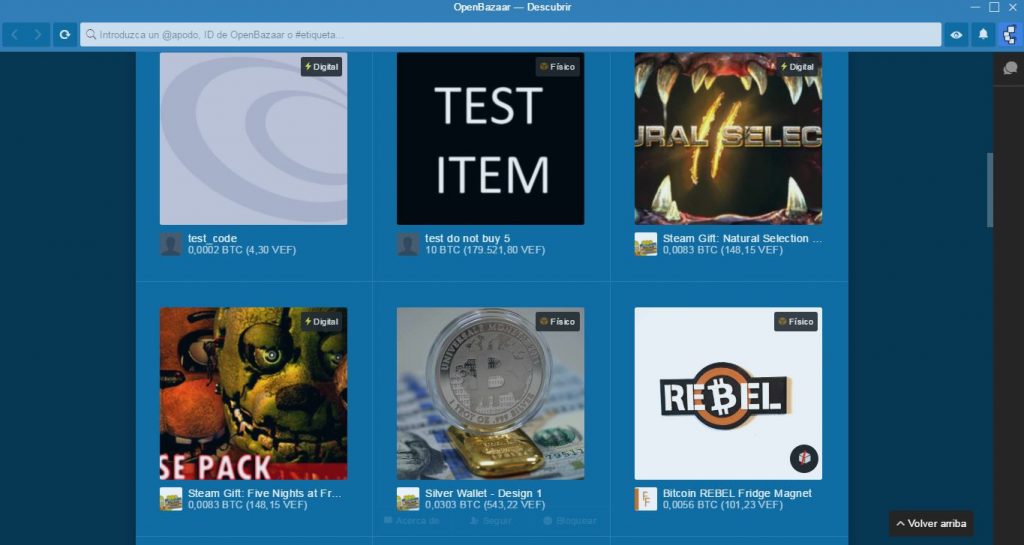Toggle the eye visibility icon in the header
Screen dimensions: 1024x545
(x=956, y=35)
